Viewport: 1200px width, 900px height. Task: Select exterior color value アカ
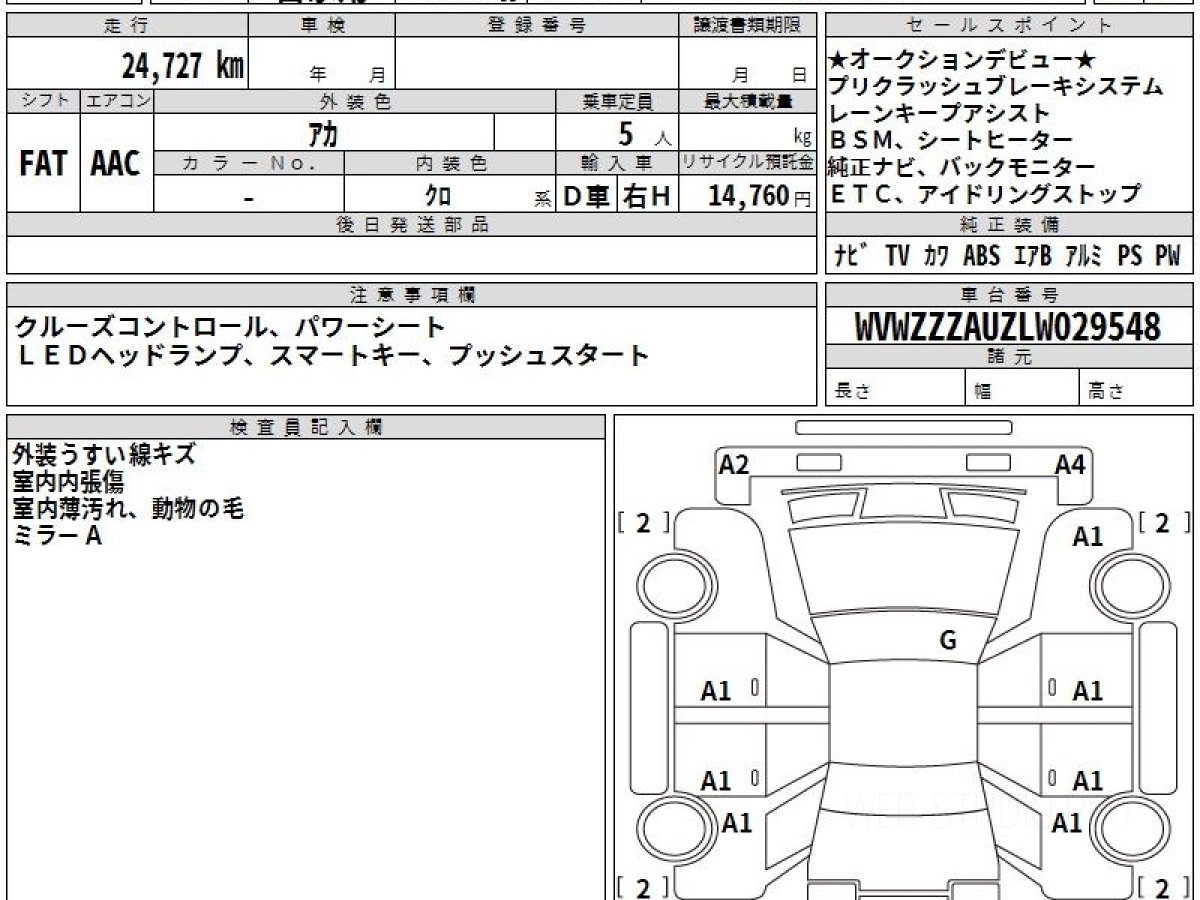coord(323,133)
